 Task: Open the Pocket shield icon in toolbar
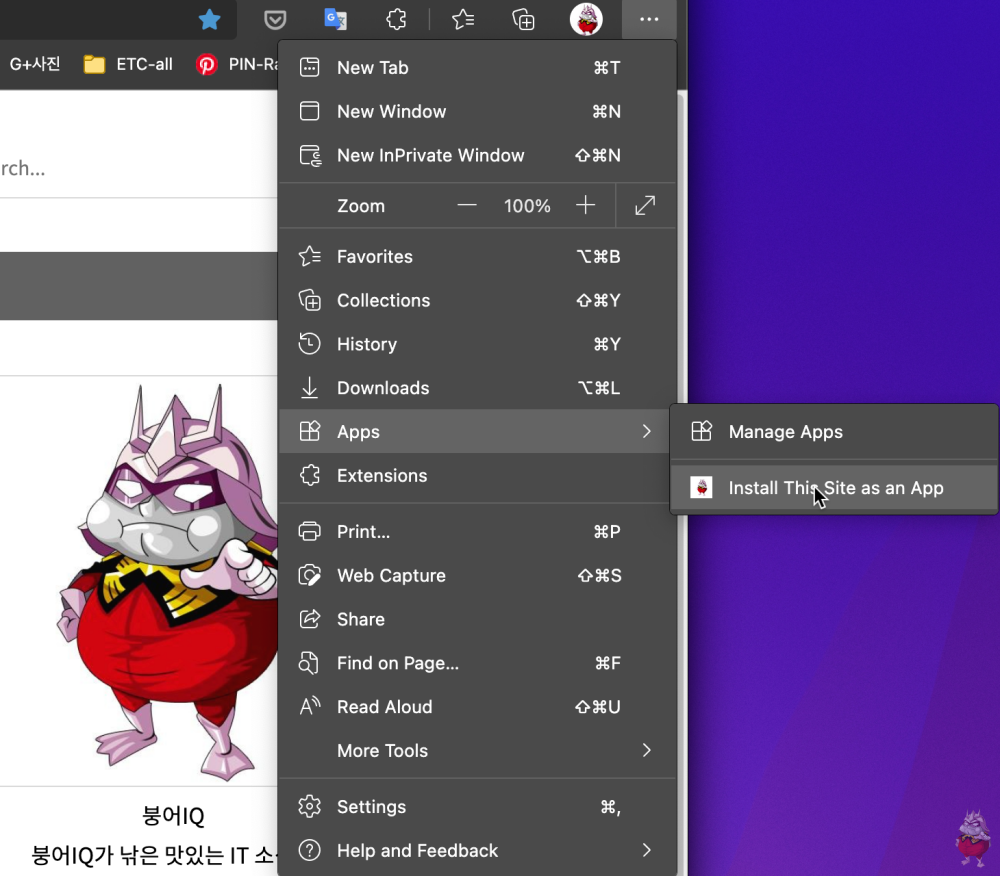point(275,20)
